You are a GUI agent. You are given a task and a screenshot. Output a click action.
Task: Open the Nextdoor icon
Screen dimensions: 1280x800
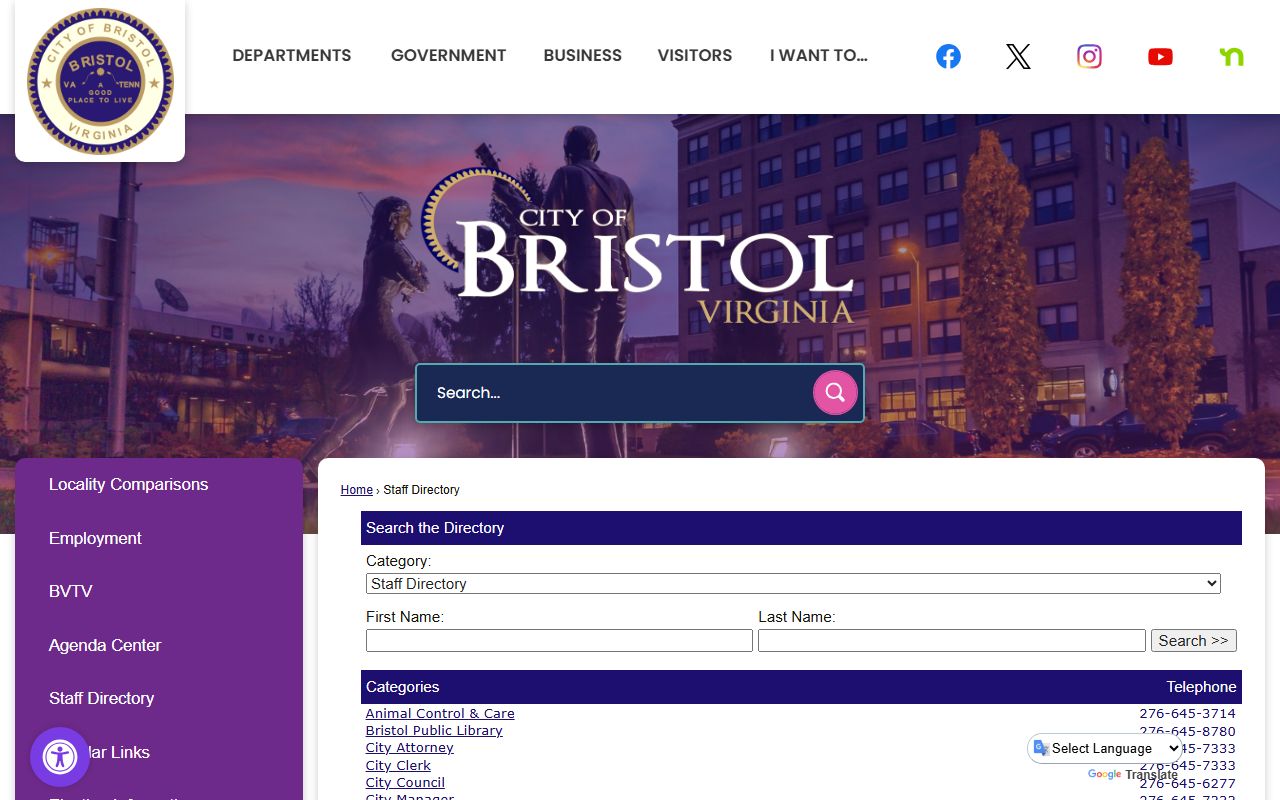1231,57
